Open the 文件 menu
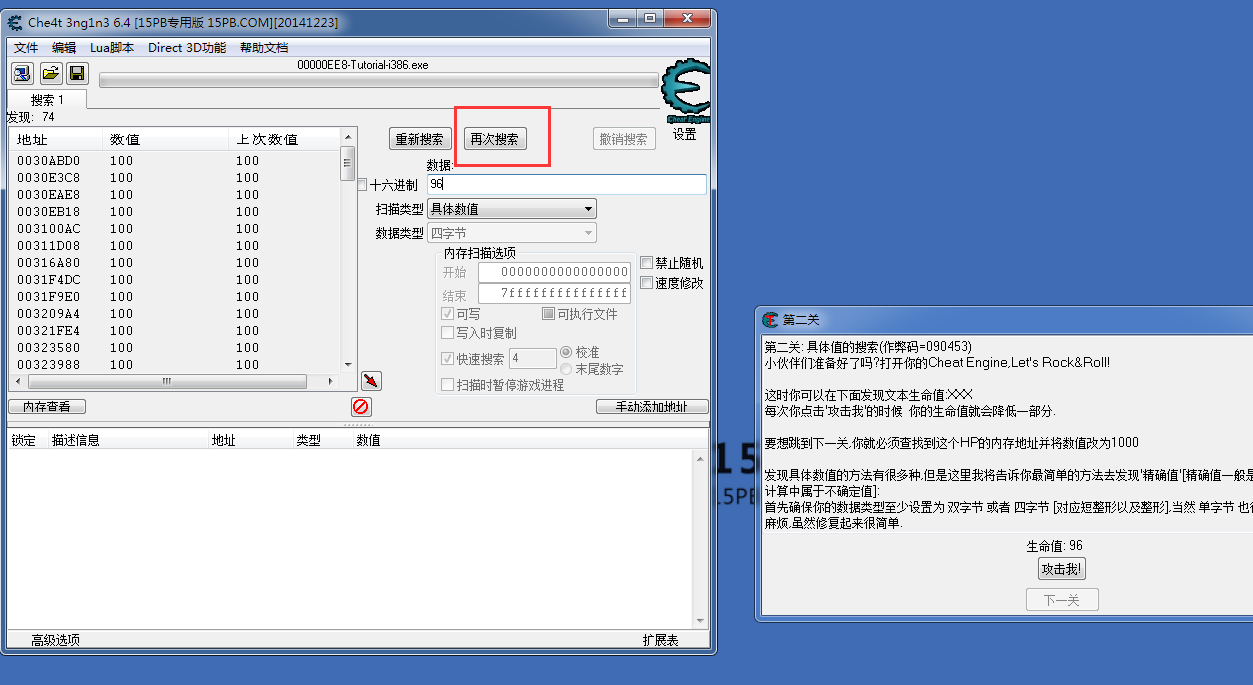 pos(26,47)
